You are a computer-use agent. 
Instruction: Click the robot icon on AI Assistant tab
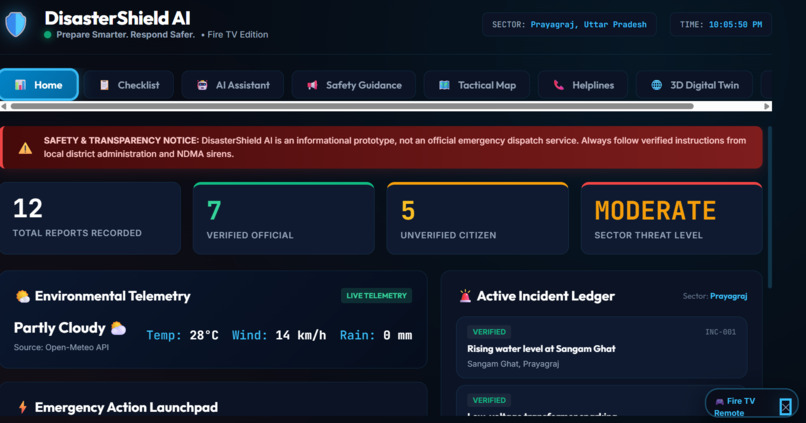coord(202,85)
